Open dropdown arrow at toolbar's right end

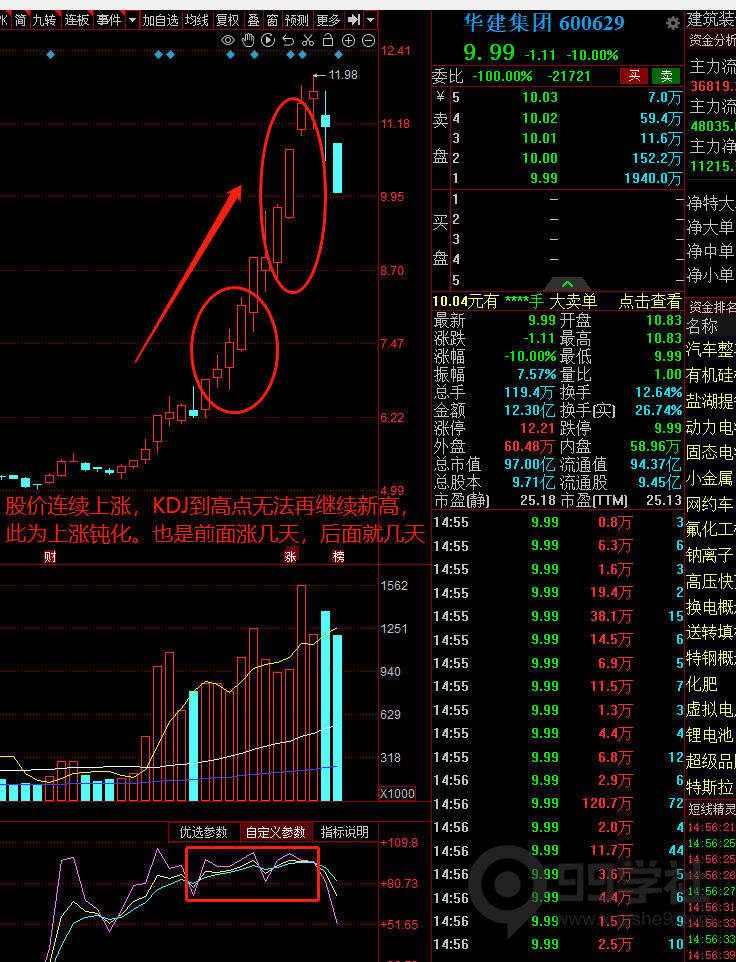[x=371, y=19]
